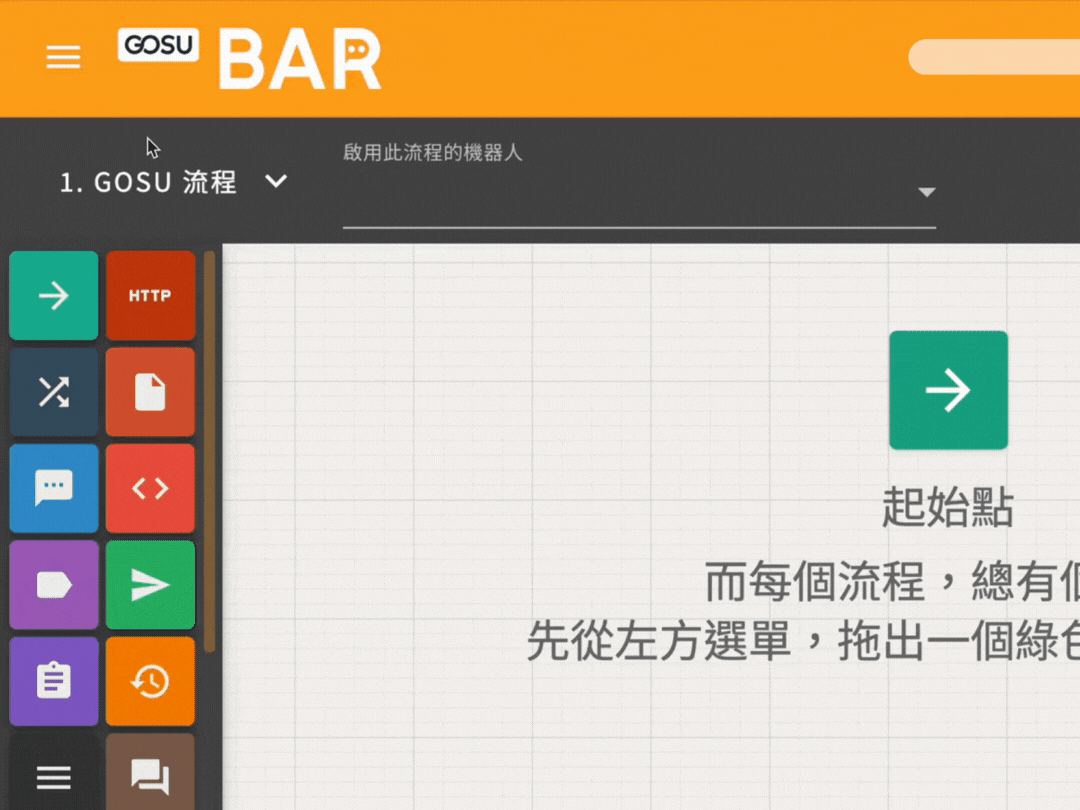Select the document node icon
Viewport: 1080px width, 810px height.
coord(150,391)
